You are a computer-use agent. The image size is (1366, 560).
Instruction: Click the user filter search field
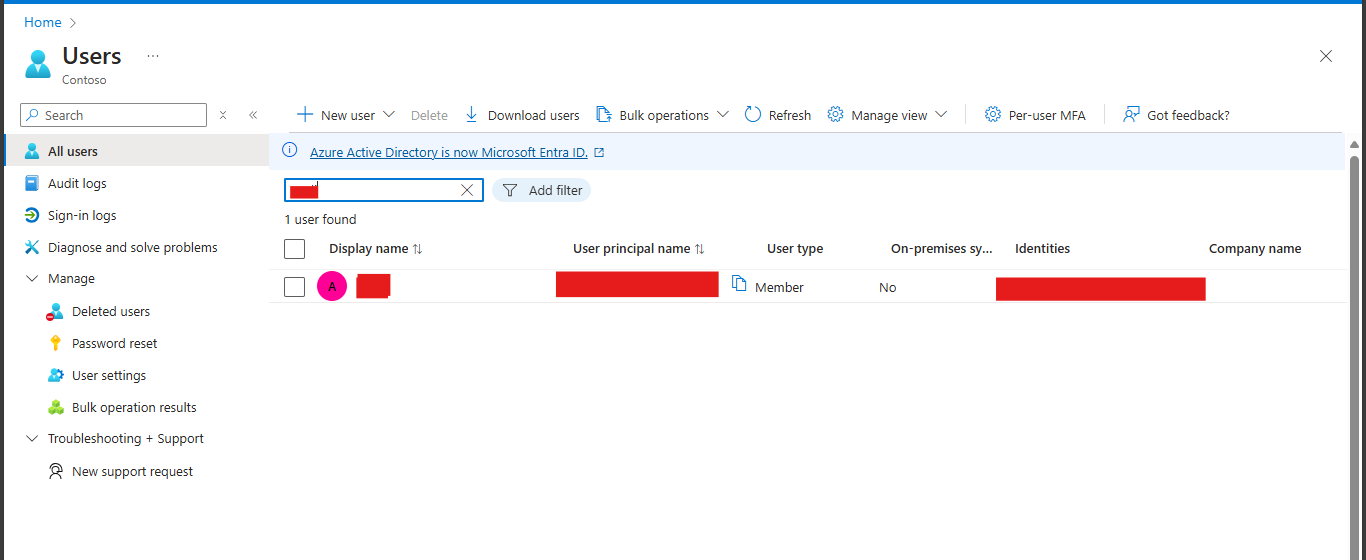click(x=384, y=190)
